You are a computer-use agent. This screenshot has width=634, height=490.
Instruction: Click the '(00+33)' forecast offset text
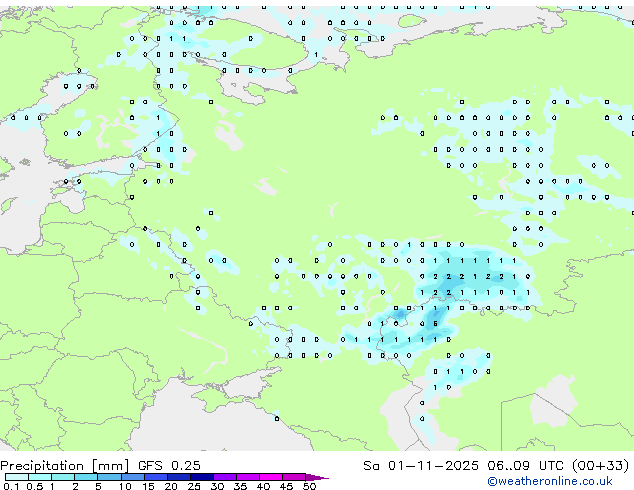[x=601, y=466]
